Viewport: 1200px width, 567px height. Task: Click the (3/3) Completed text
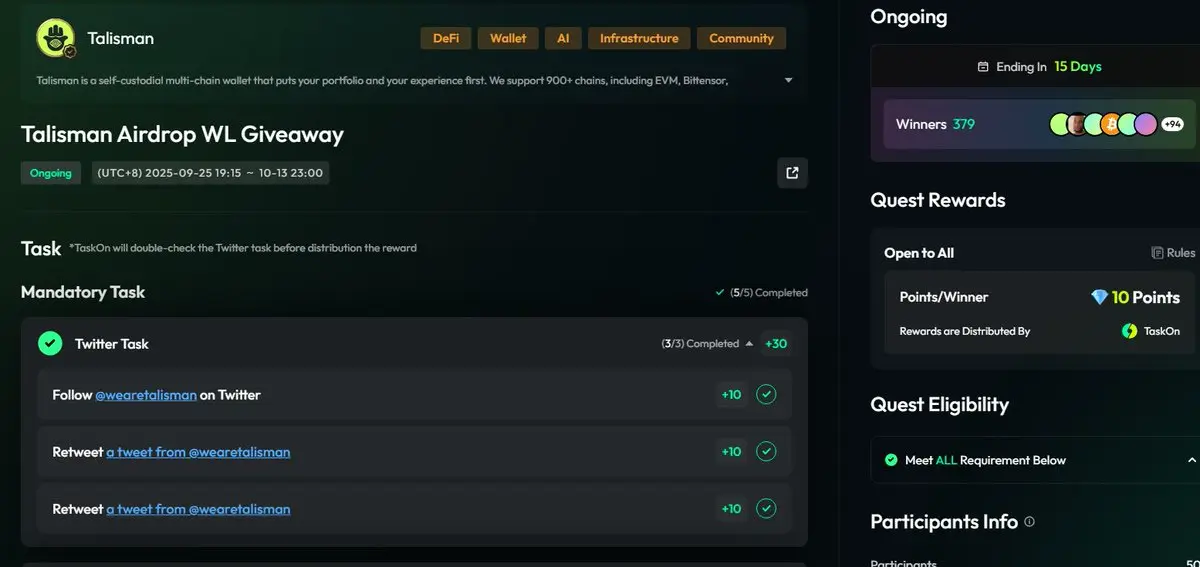point(700,344)
